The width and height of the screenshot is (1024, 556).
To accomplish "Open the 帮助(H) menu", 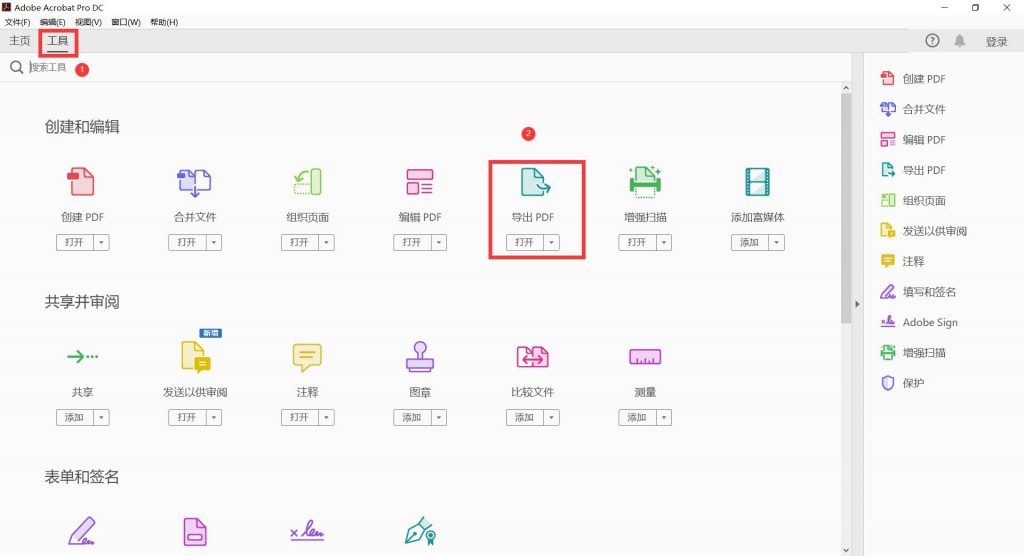I will [x=164, y=22].
